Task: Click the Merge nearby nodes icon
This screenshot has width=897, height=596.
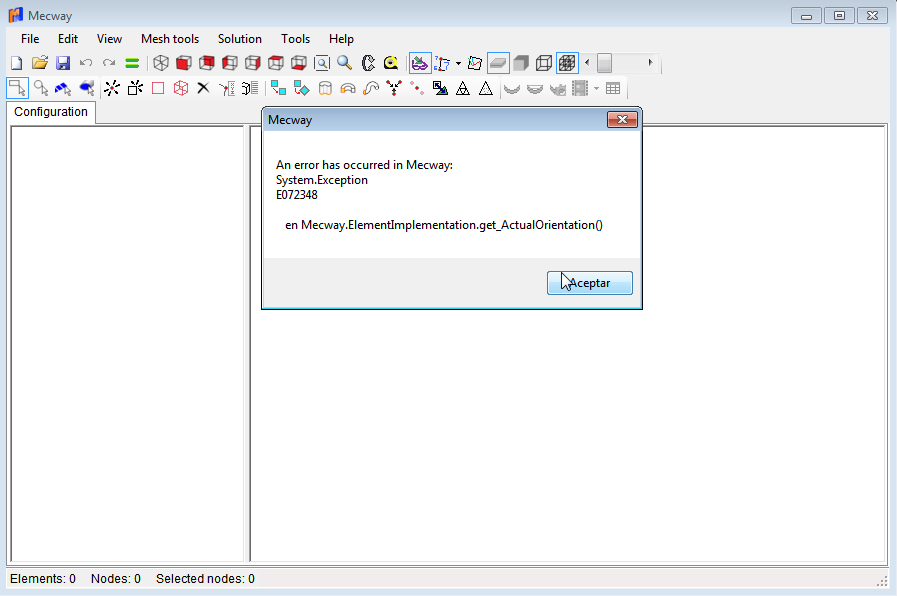Action: (x=394, y=88)
